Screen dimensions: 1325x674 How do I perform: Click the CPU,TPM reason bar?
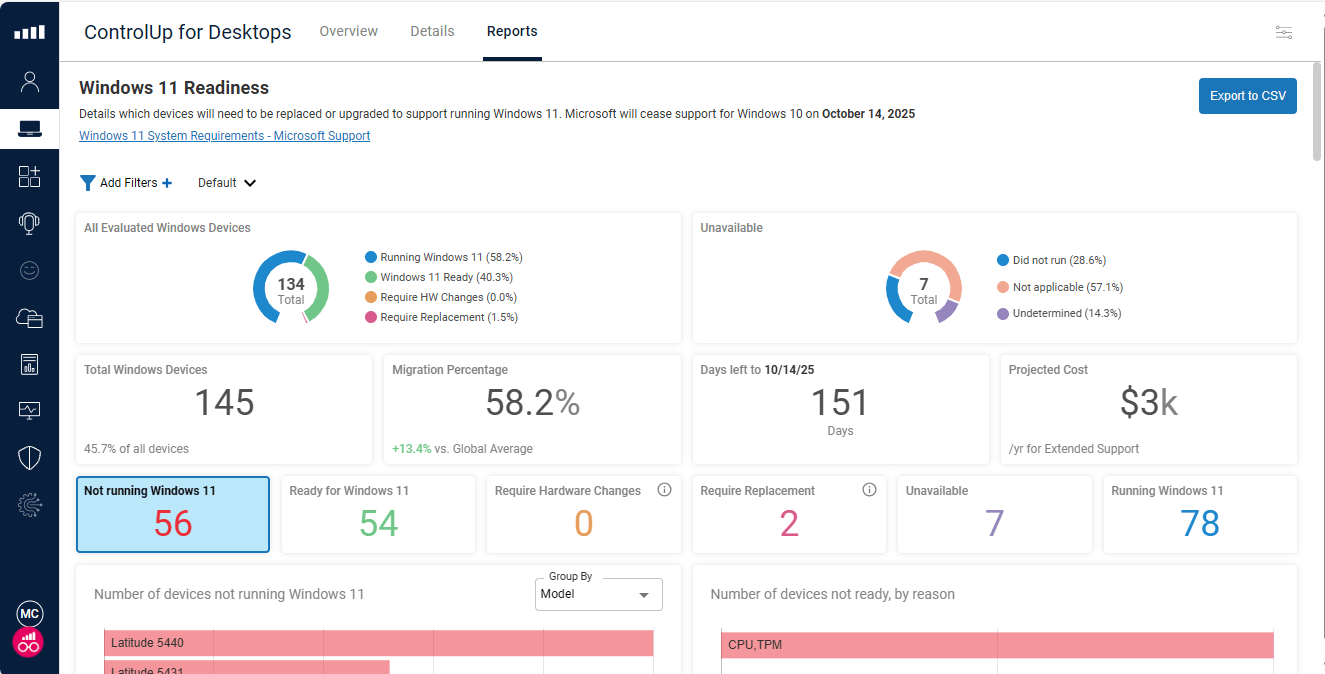coord(997,645)
